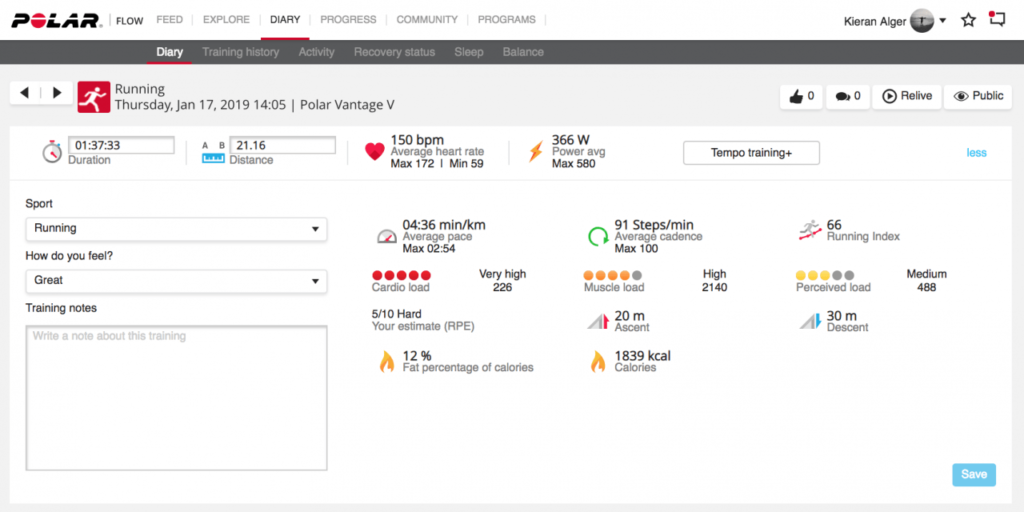Viewport: 1024px width, 512px height.
Task: Click the Save button
Action: pyautogui.click(x=973, y=474)
